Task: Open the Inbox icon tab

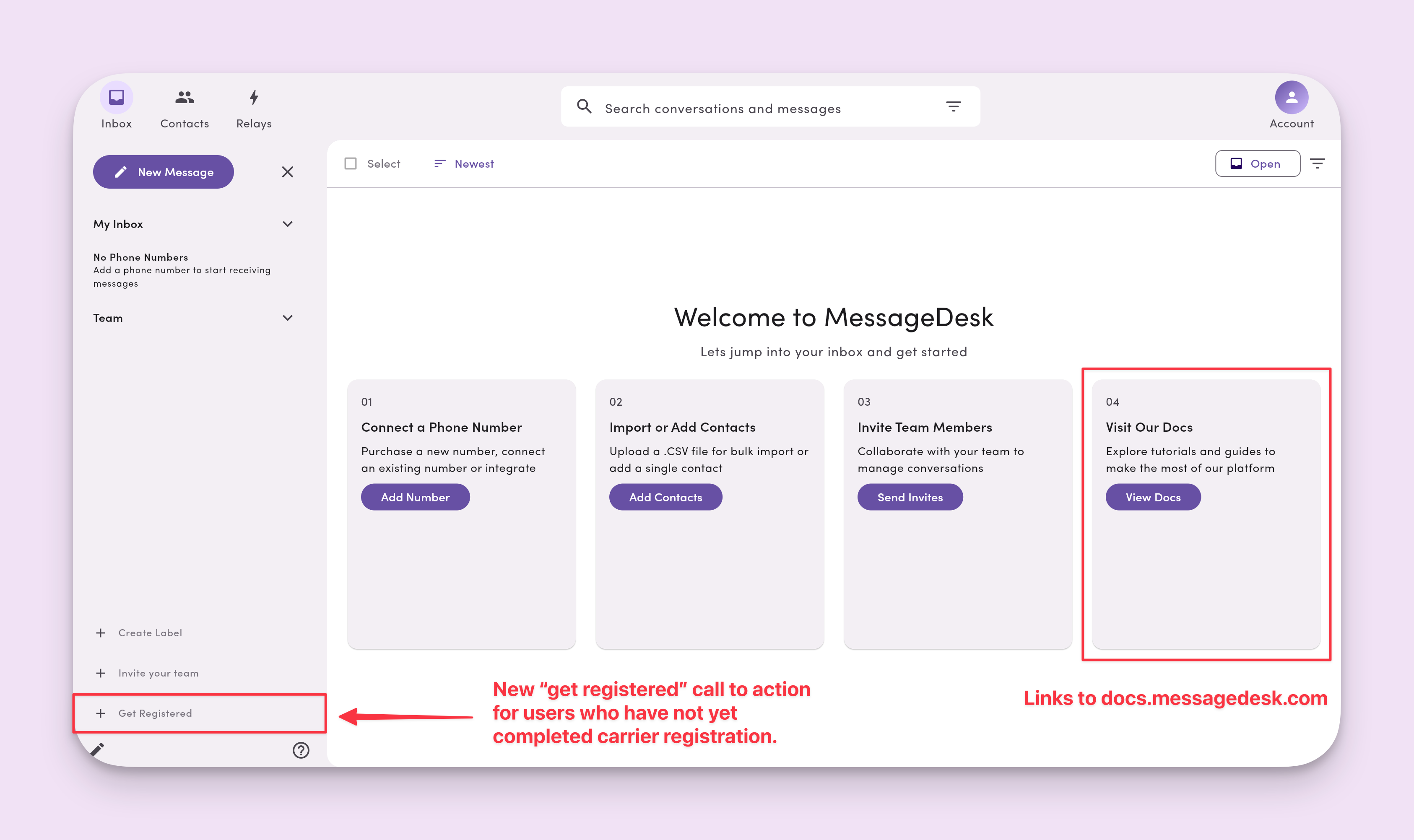Action: pos(116,98)
